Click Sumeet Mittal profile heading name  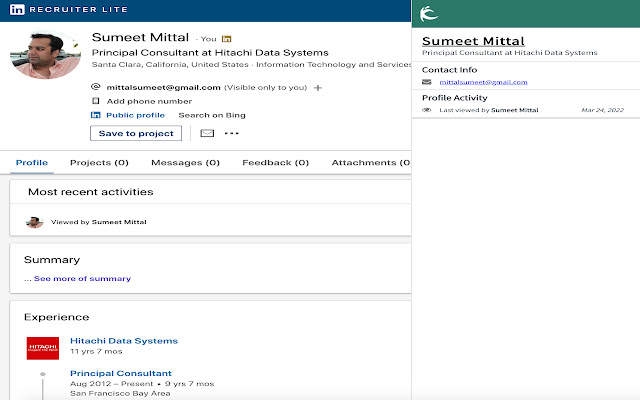tap(140, 37)
